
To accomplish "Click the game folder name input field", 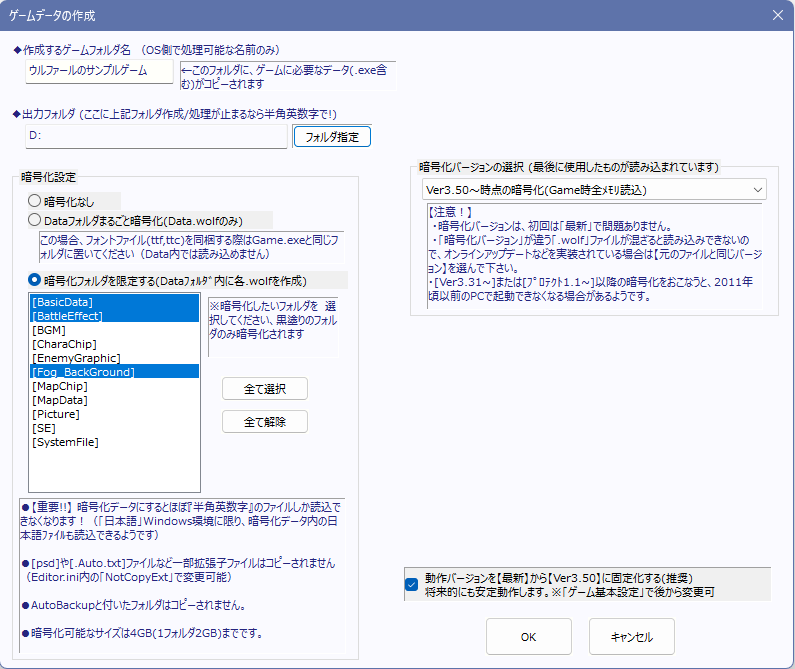I will [99, 71].
